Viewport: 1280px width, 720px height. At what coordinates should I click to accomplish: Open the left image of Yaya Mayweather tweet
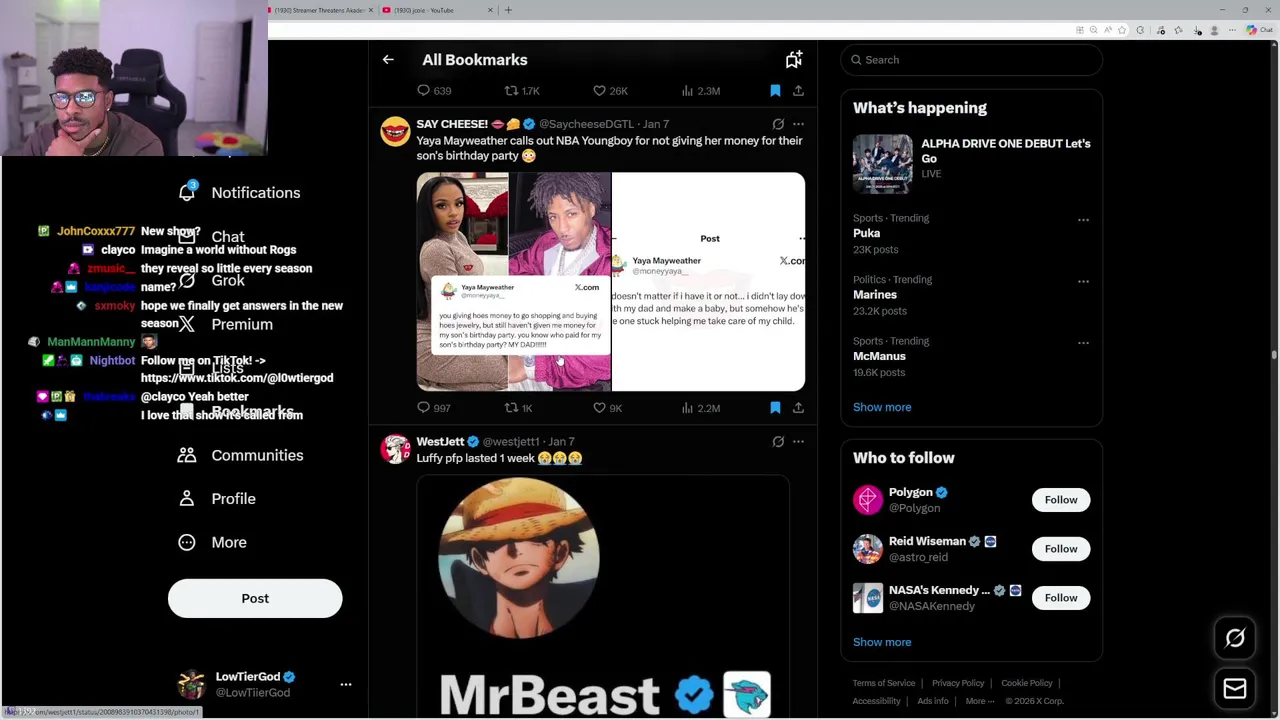coord(513,282)
